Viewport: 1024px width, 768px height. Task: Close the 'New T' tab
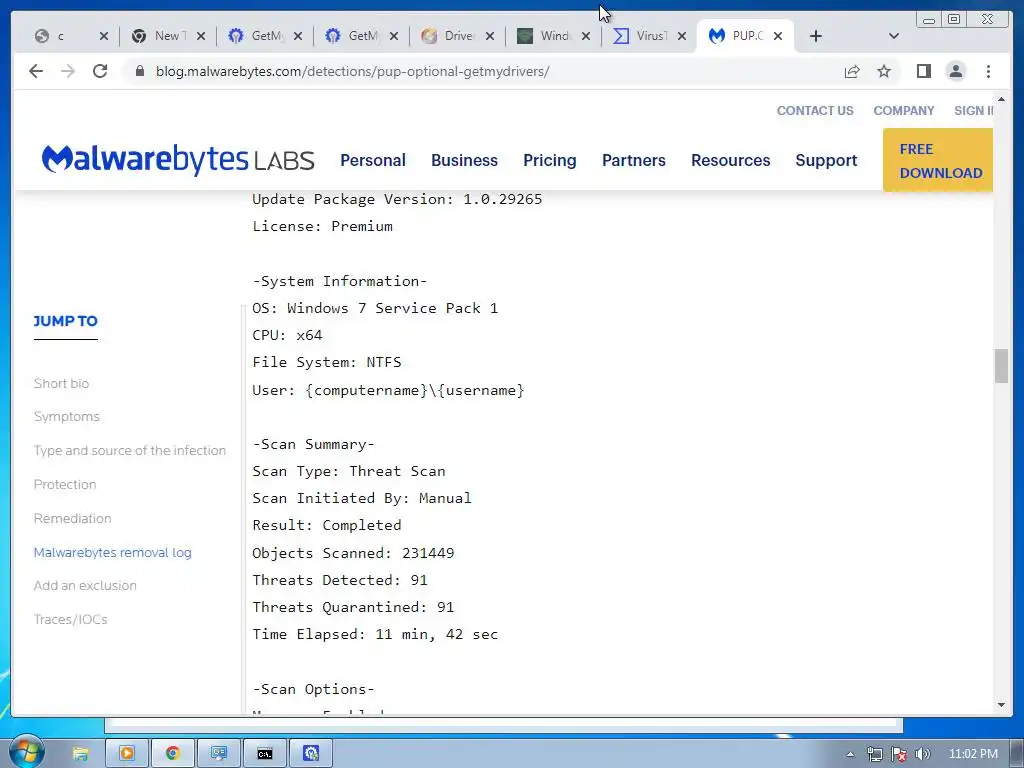pyautogui.click(x=201, y=36)
